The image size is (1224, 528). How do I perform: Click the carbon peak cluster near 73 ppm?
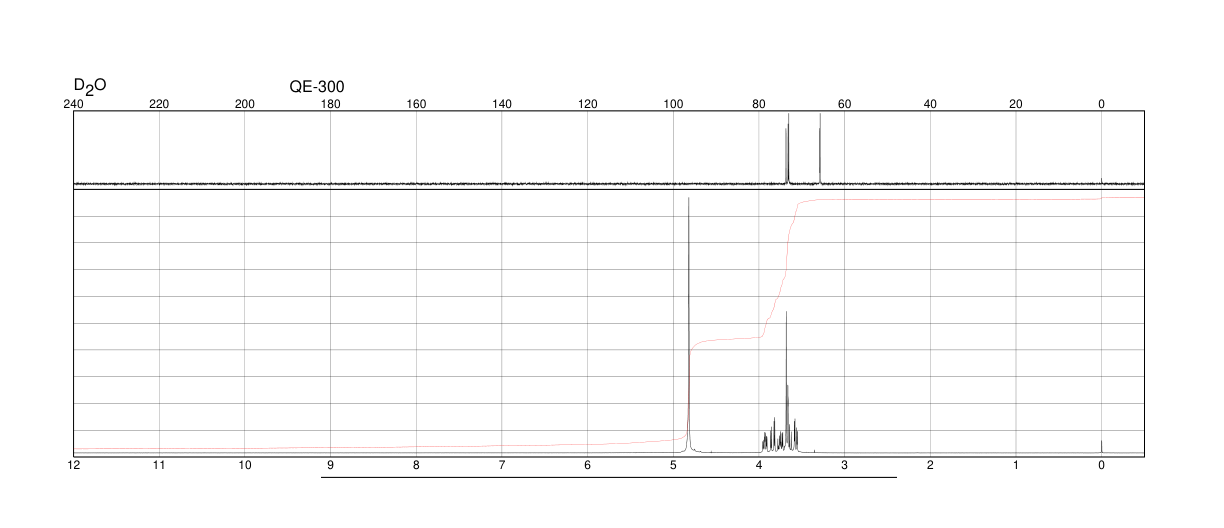pos(787,148)
